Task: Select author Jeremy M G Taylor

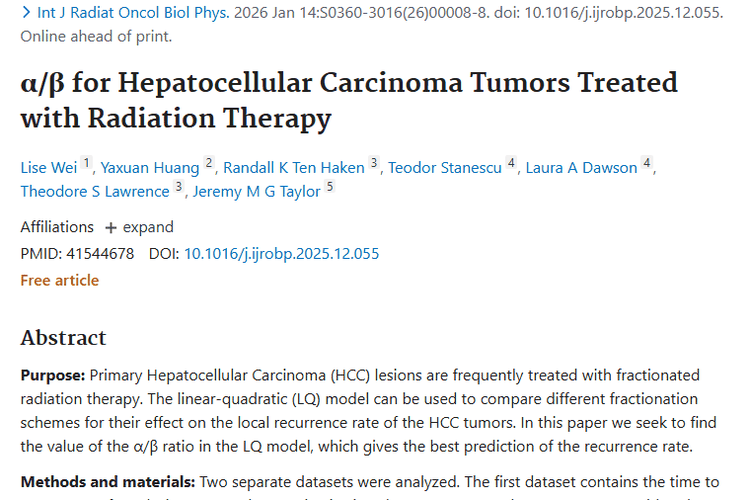Action: (x=257, y=191)
